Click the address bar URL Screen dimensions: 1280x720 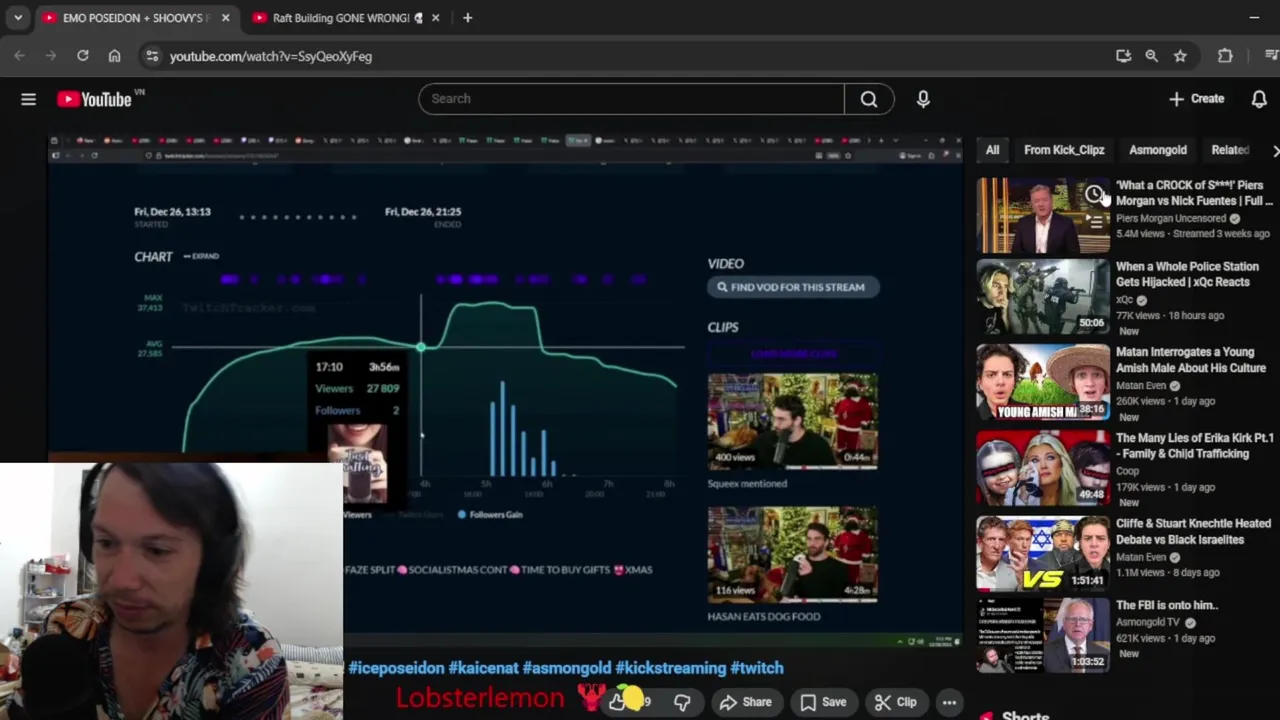(x=271, y=56)
